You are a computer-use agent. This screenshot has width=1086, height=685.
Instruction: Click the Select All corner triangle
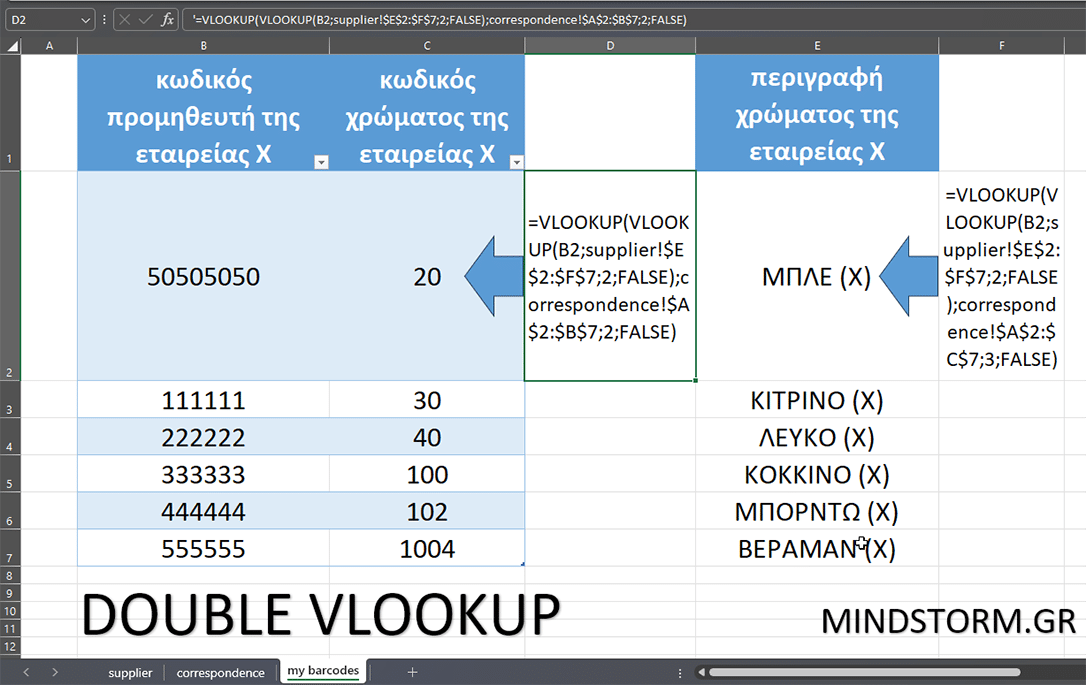(x=10, y=45)
